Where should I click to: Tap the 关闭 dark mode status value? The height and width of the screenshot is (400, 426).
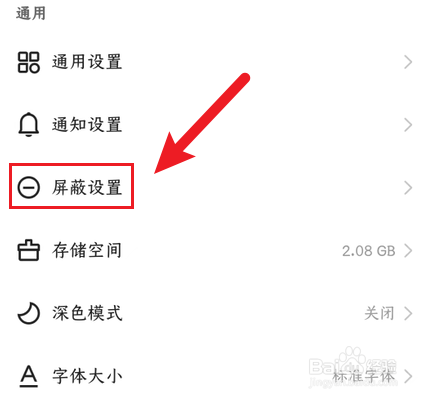[379, 313]
